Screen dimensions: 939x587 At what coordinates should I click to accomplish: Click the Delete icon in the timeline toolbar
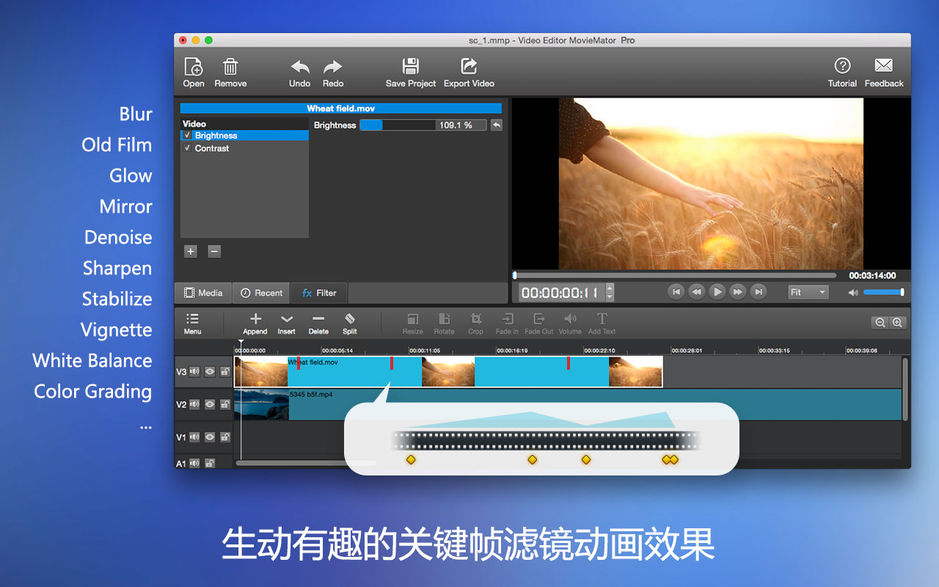click(x=318, y=322)
